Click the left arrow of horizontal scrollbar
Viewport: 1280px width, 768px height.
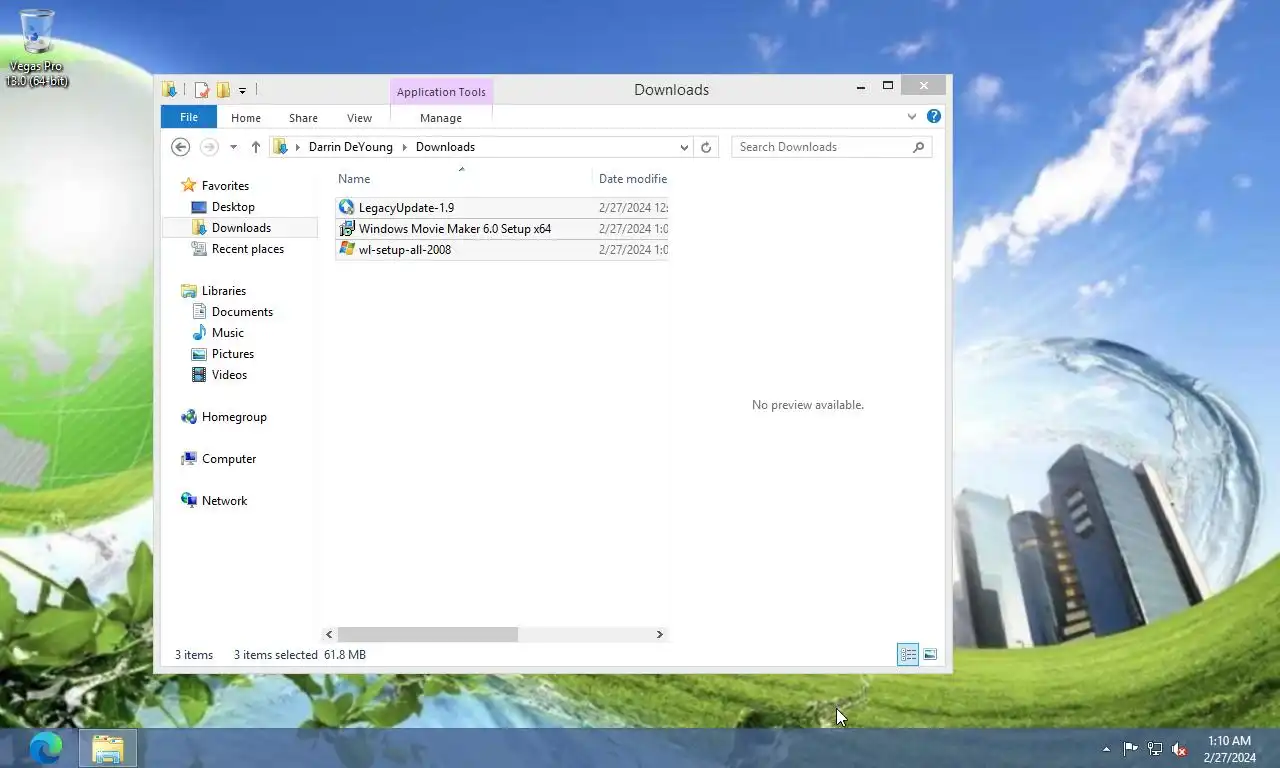329,635
